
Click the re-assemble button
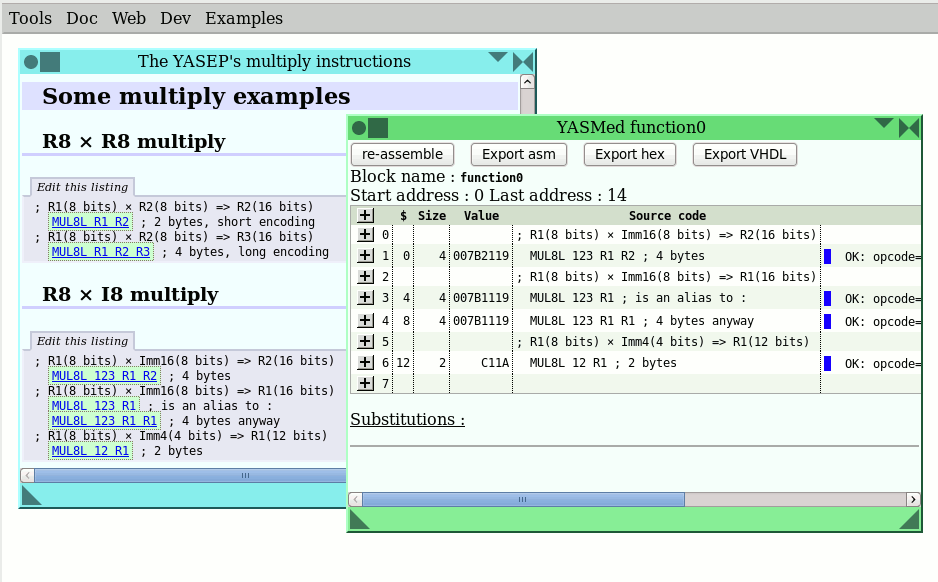click(x=402, y=154)
